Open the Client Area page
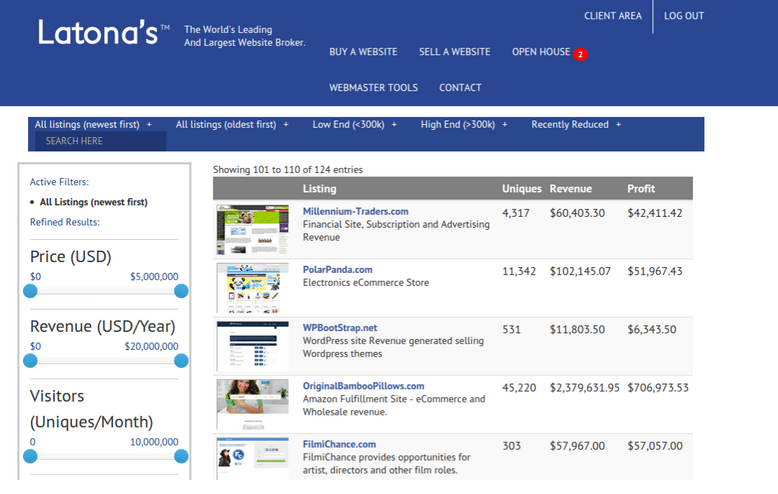The width and height of the screenshot is (778, 494). (613, 16)
